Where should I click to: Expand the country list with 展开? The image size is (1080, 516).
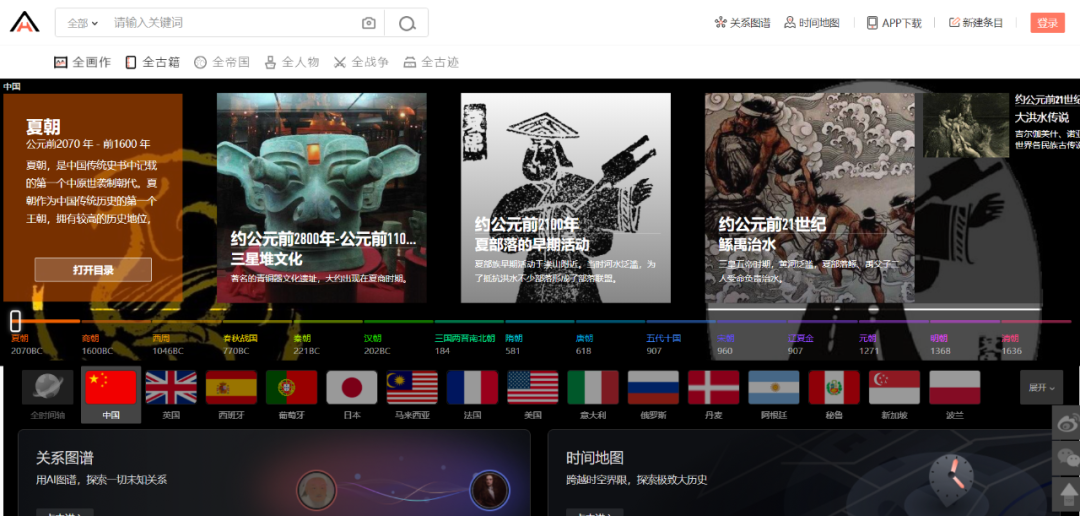point(1041,388)
